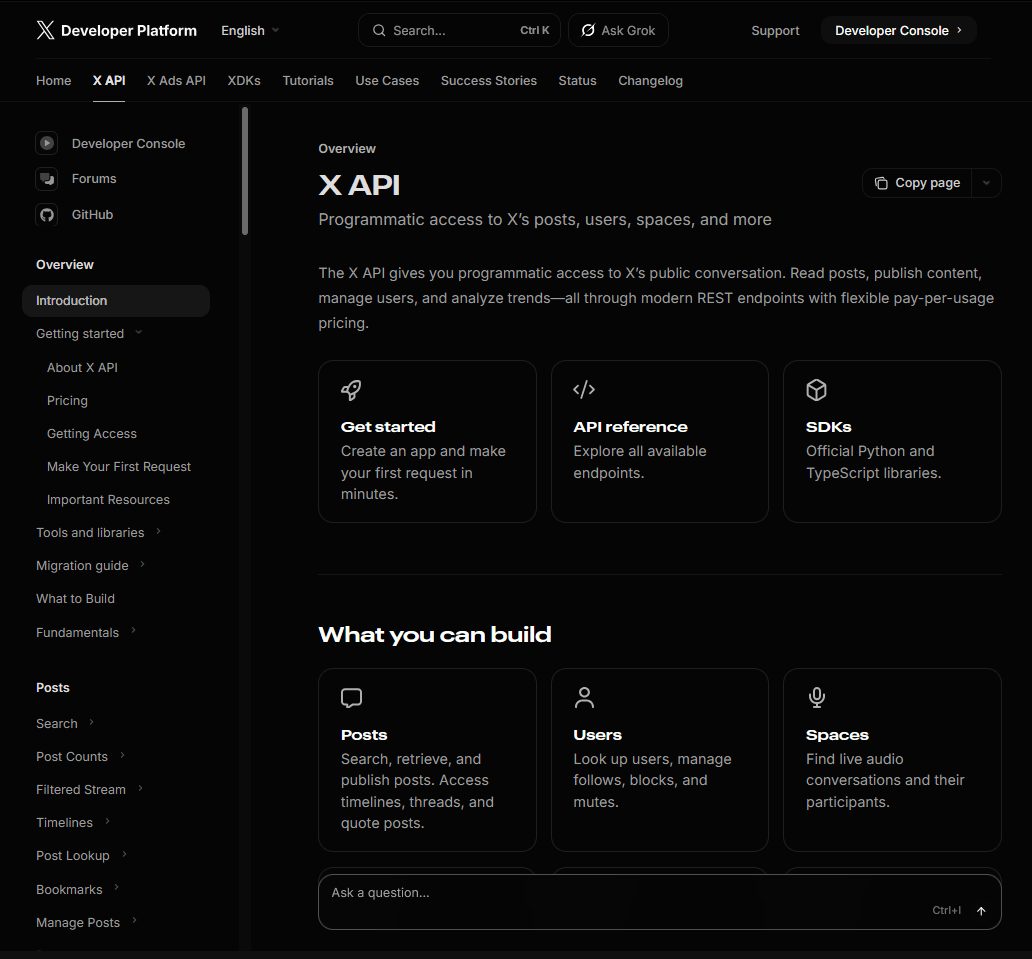Go to the Home tab
The height and width of the screenshot is (959, 1032).
[53, 80]
